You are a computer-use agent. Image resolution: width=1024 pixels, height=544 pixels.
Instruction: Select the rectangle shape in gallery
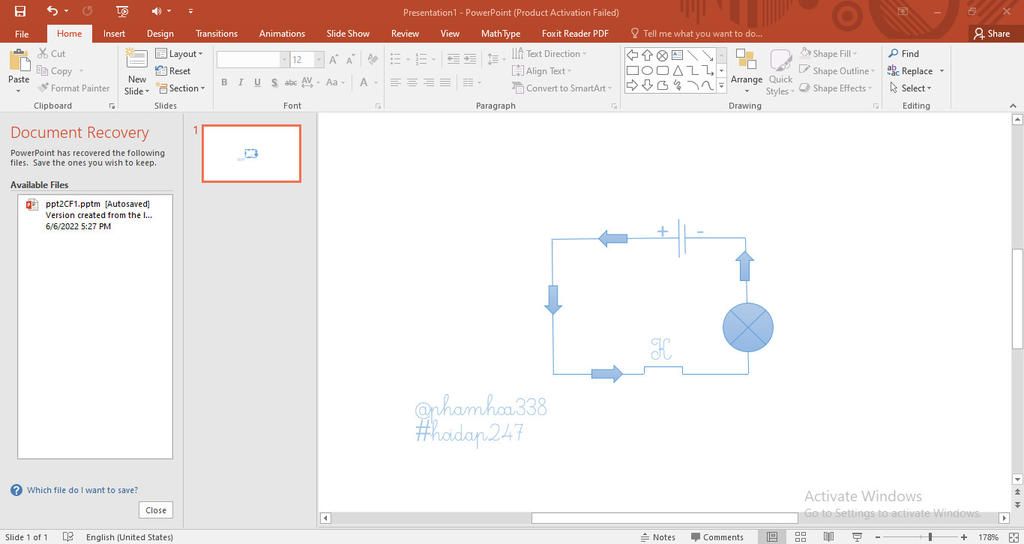632,71
